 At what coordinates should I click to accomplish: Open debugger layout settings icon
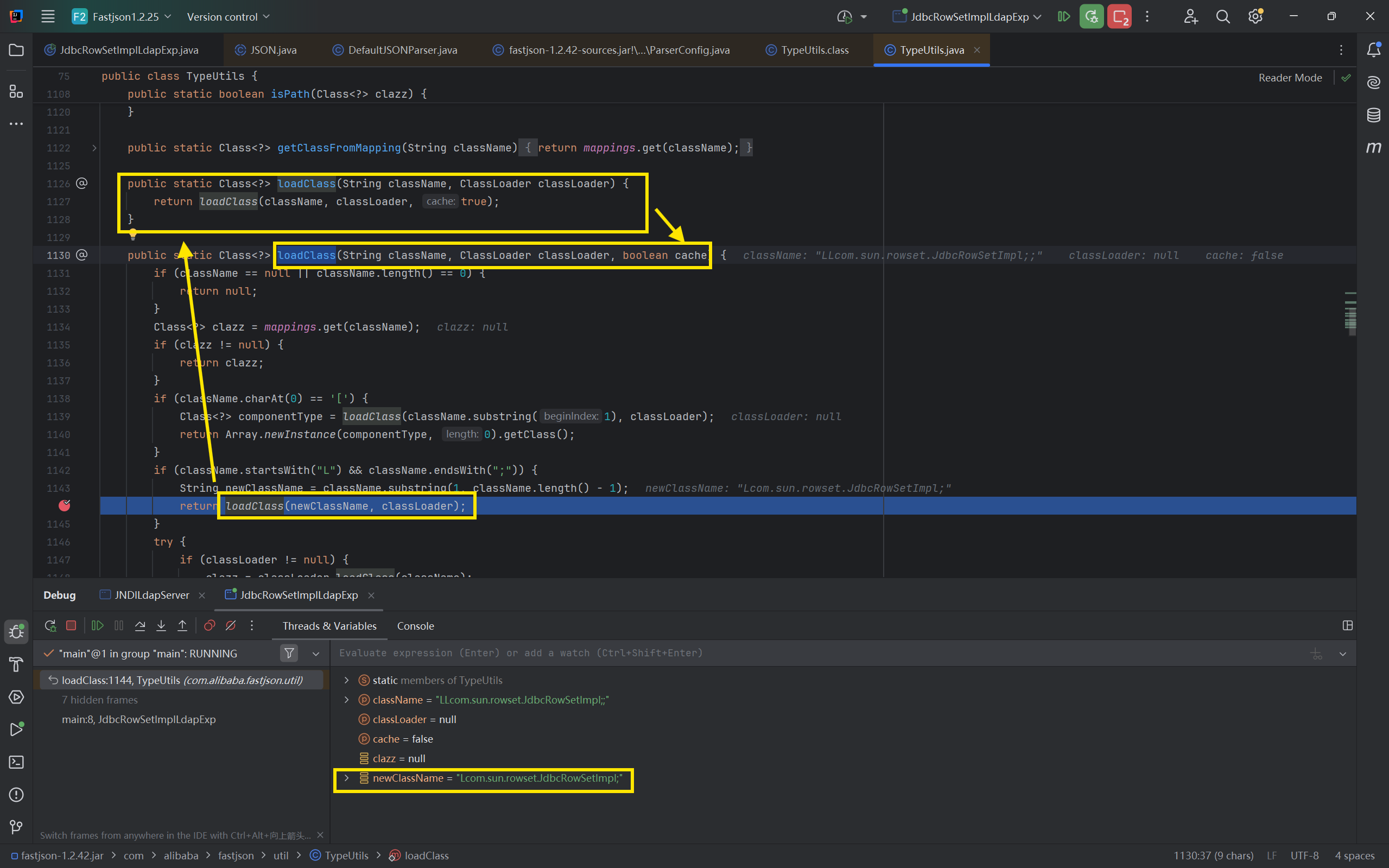pyautogui.click(x=1347, y=626)
